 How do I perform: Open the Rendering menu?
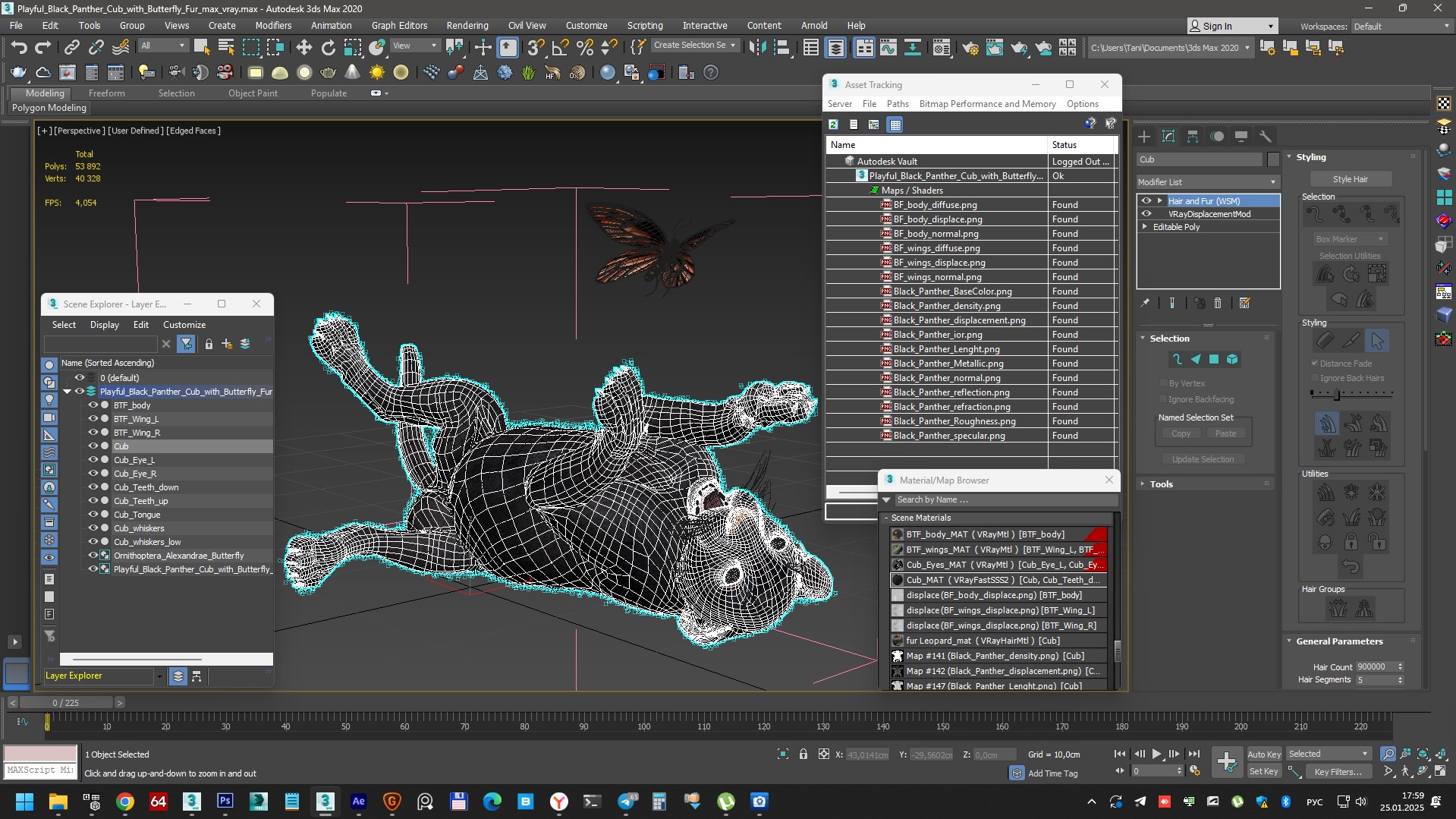(467, 25)
